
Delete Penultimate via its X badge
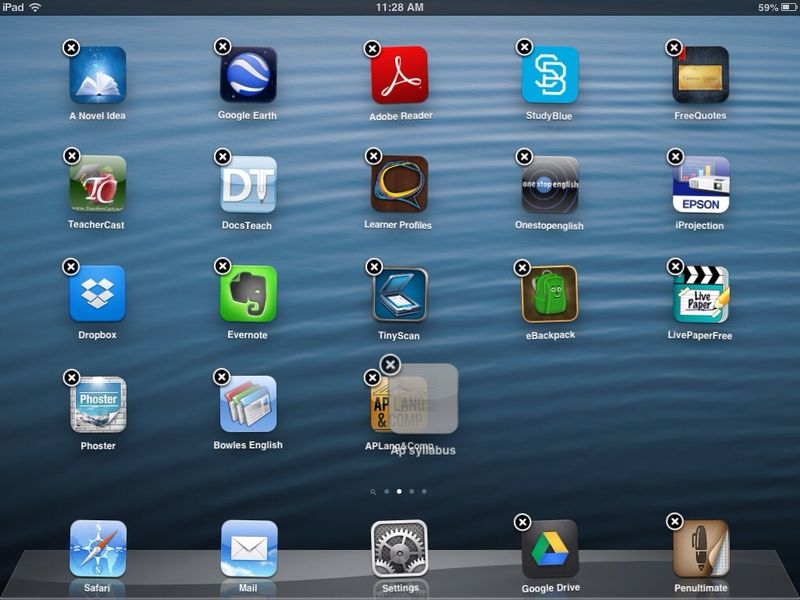tap(675, 522)
